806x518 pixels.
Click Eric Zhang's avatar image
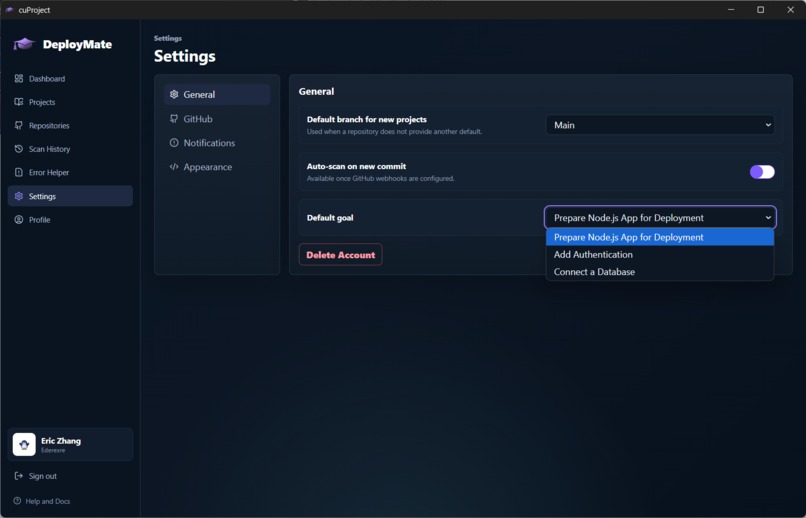pyautogui.click(x=24, y=445)
